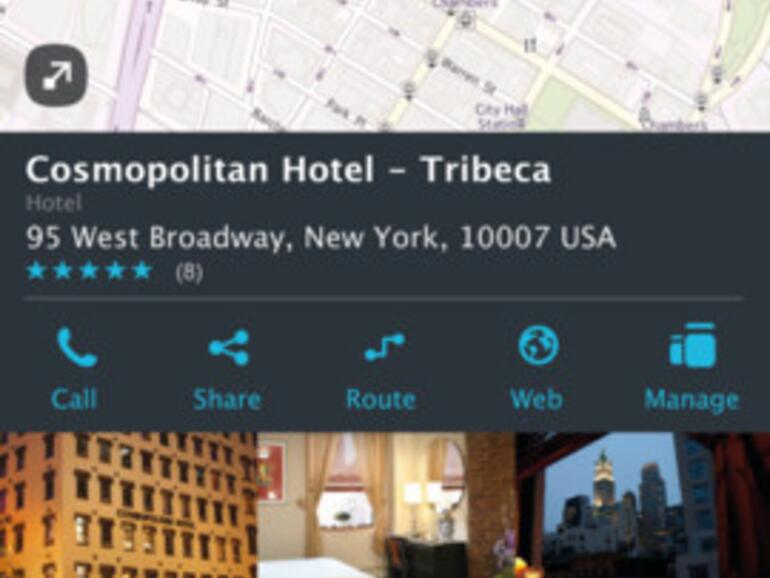This screenshot has width=770, height=578.
Task: Tap the Manage collections icon
Action: [693, 345]
